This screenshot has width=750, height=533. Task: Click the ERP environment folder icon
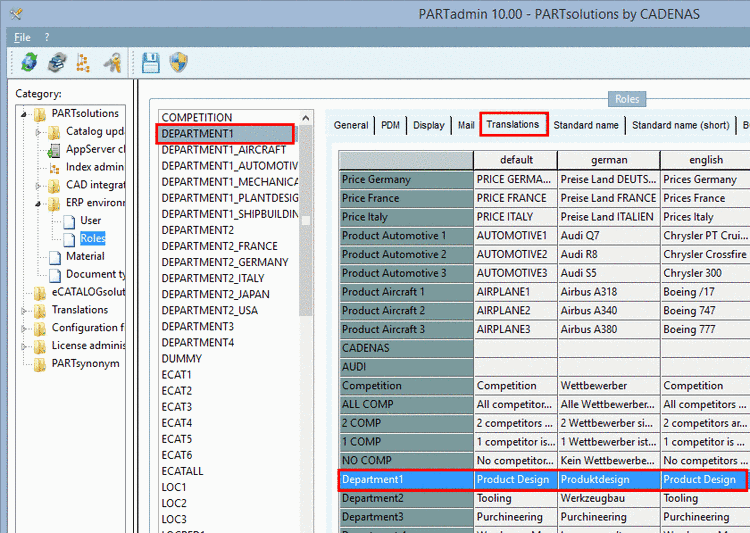pos(54,203)
